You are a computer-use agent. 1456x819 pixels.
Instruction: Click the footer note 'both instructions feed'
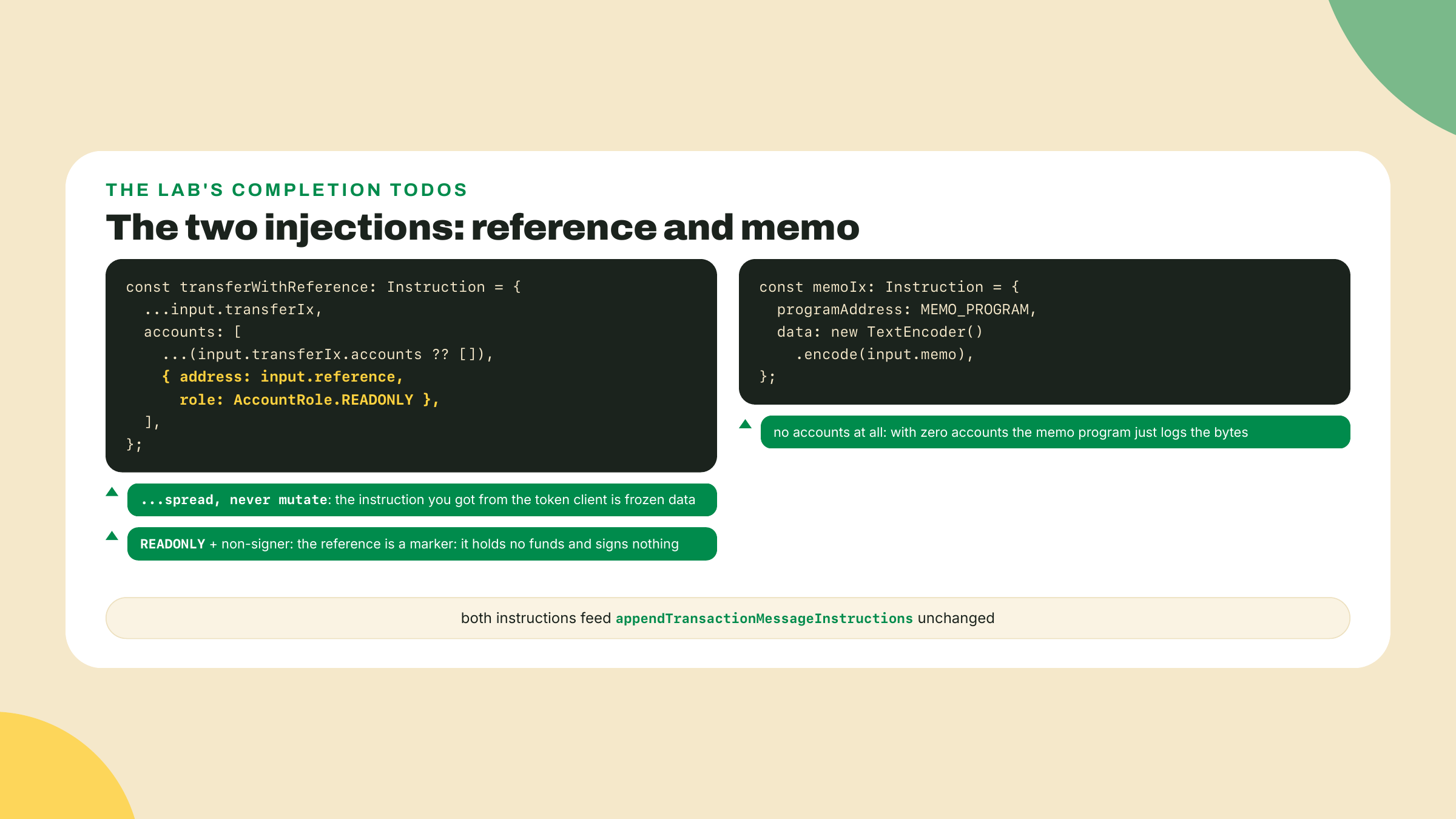[728, 618]
